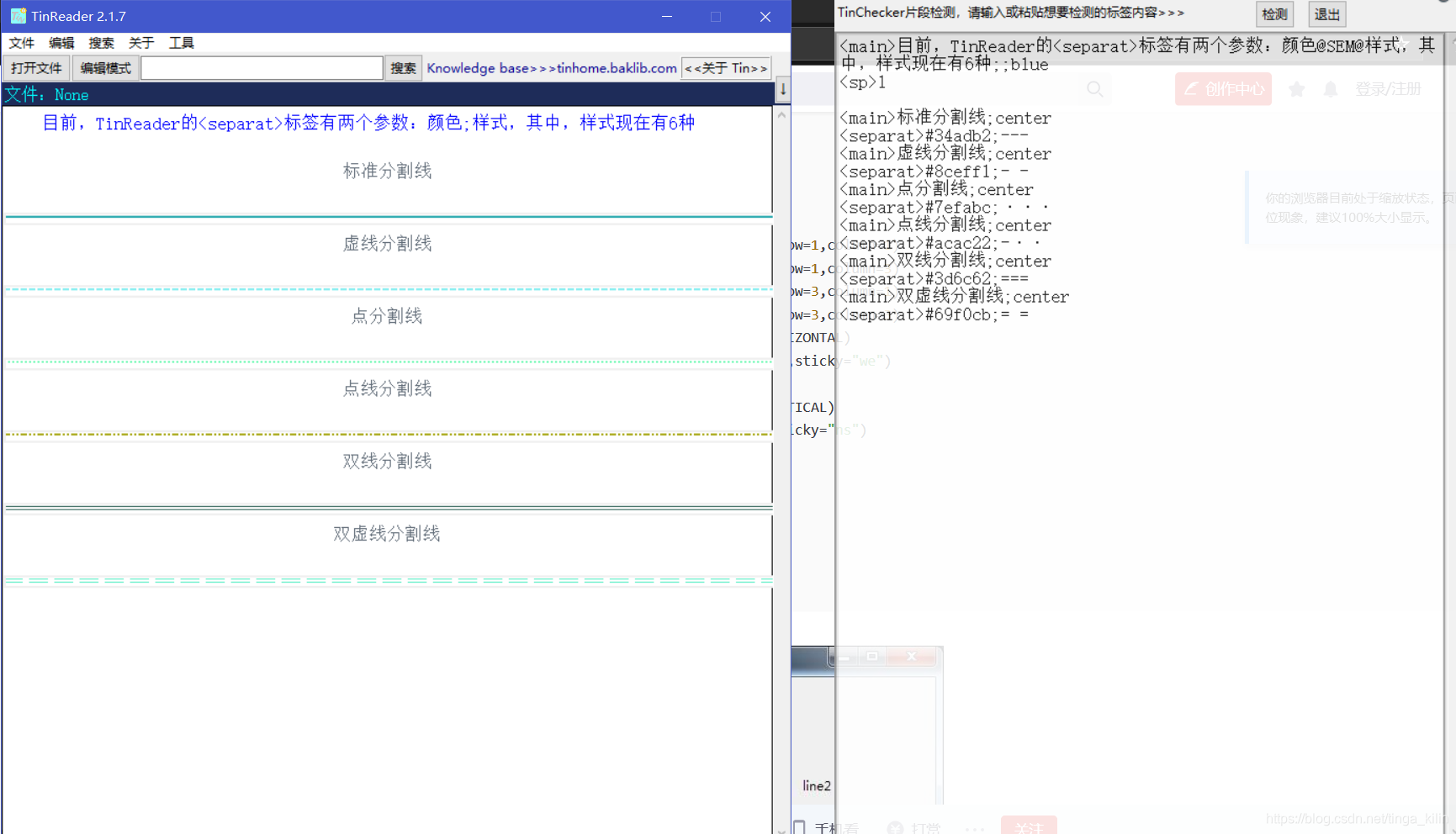Open the 工具 menu
Viewport: 1456px width, 834px height.
(181, 42)
